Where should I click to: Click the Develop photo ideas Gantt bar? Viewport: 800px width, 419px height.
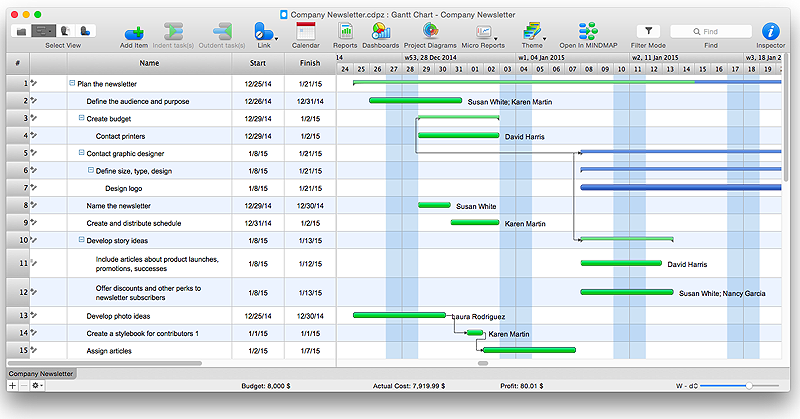(x=399, y=315)
